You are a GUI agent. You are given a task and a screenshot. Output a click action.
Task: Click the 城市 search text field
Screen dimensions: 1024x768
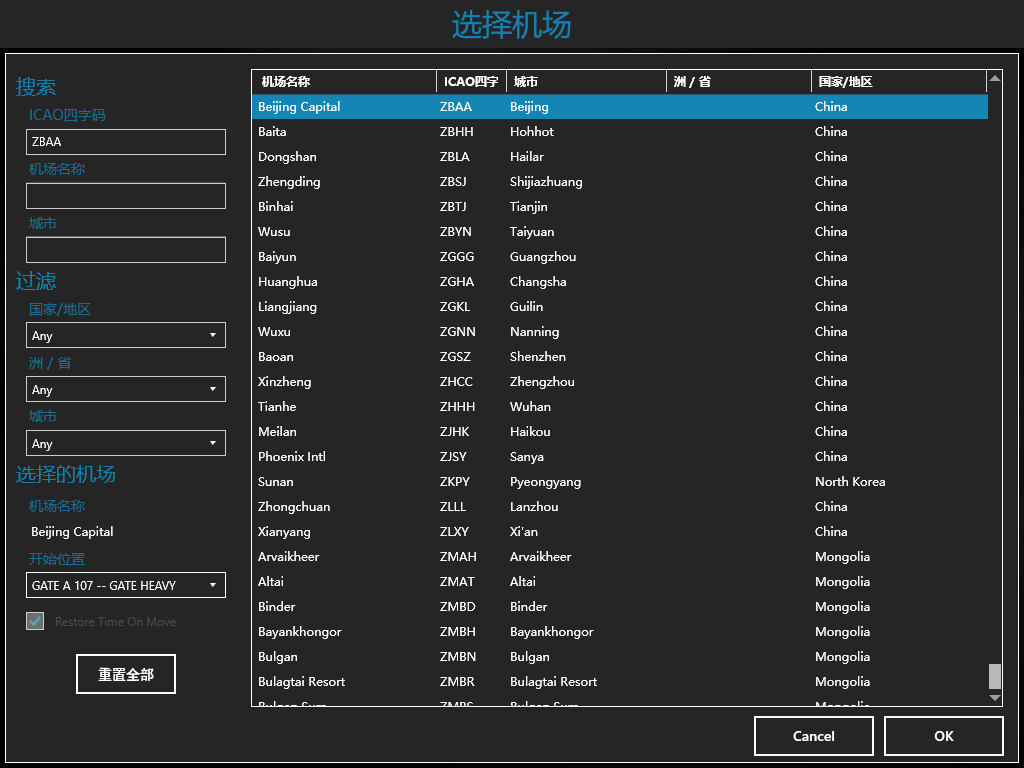pos(126,250)
